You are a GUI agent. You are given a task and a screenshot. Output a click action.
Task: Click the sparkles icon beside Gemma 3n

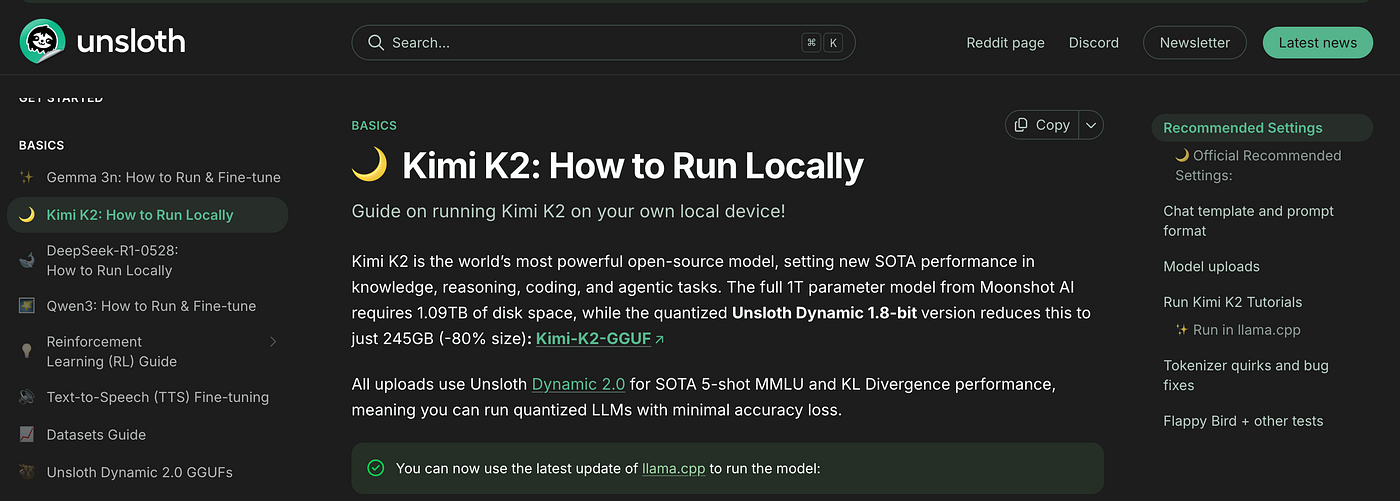coord(27,177)
